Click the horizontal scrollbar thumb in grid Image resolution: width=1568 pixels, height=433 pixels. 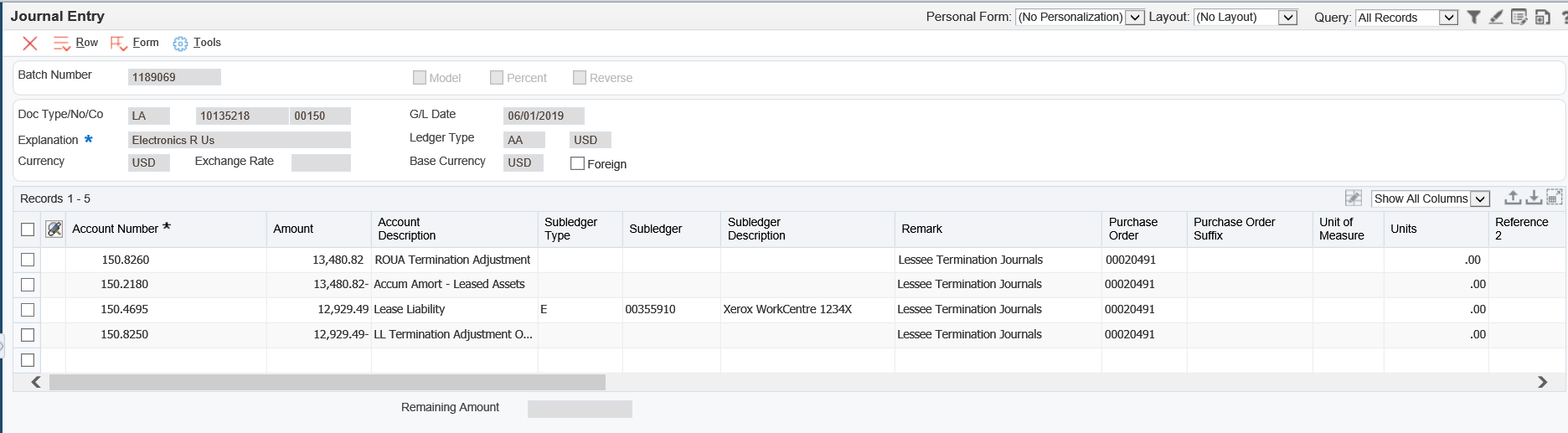click(327, 382)
